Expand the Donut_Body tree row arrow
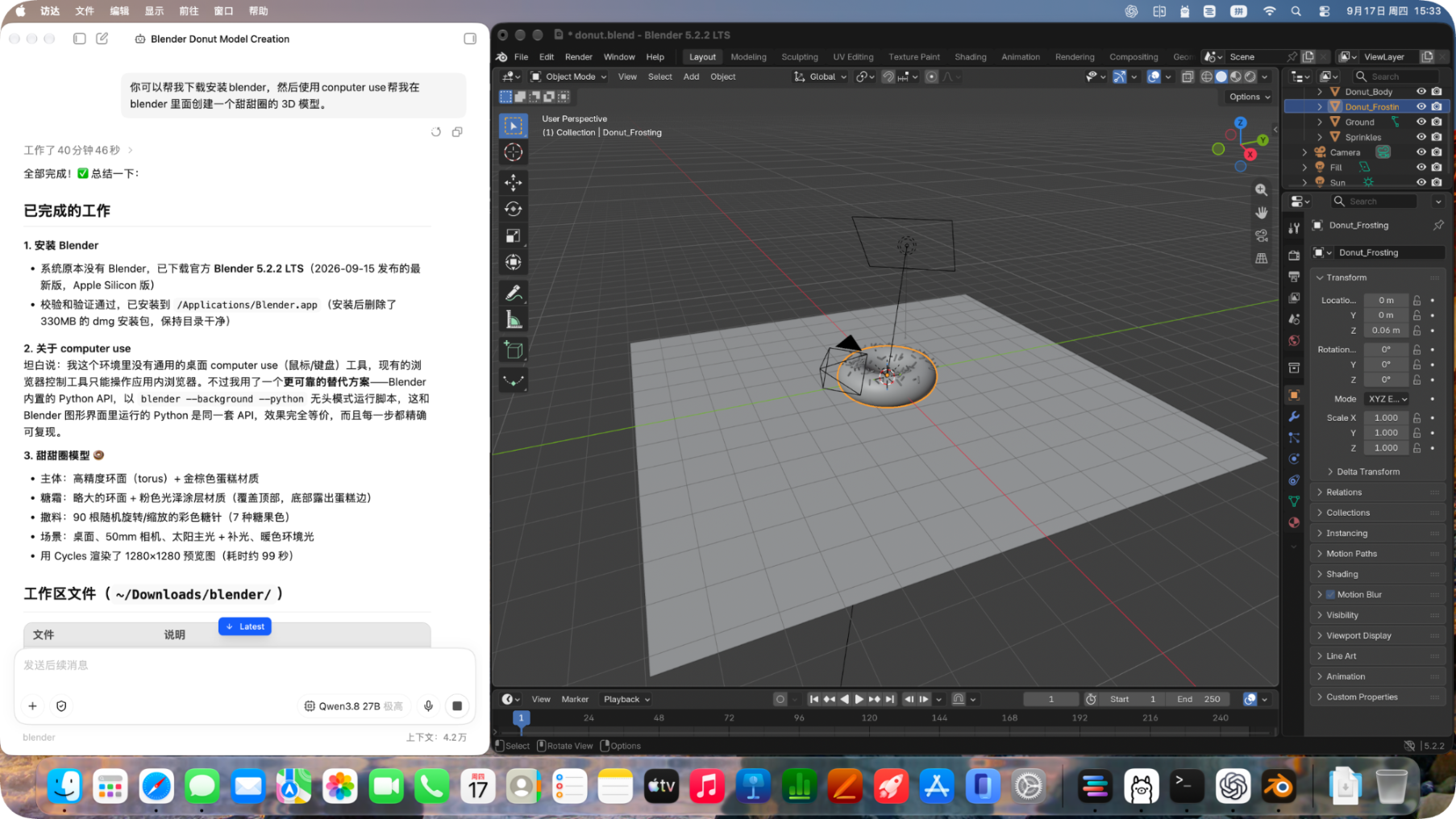Screen dimensions: 1456x819 (1320, 92)
